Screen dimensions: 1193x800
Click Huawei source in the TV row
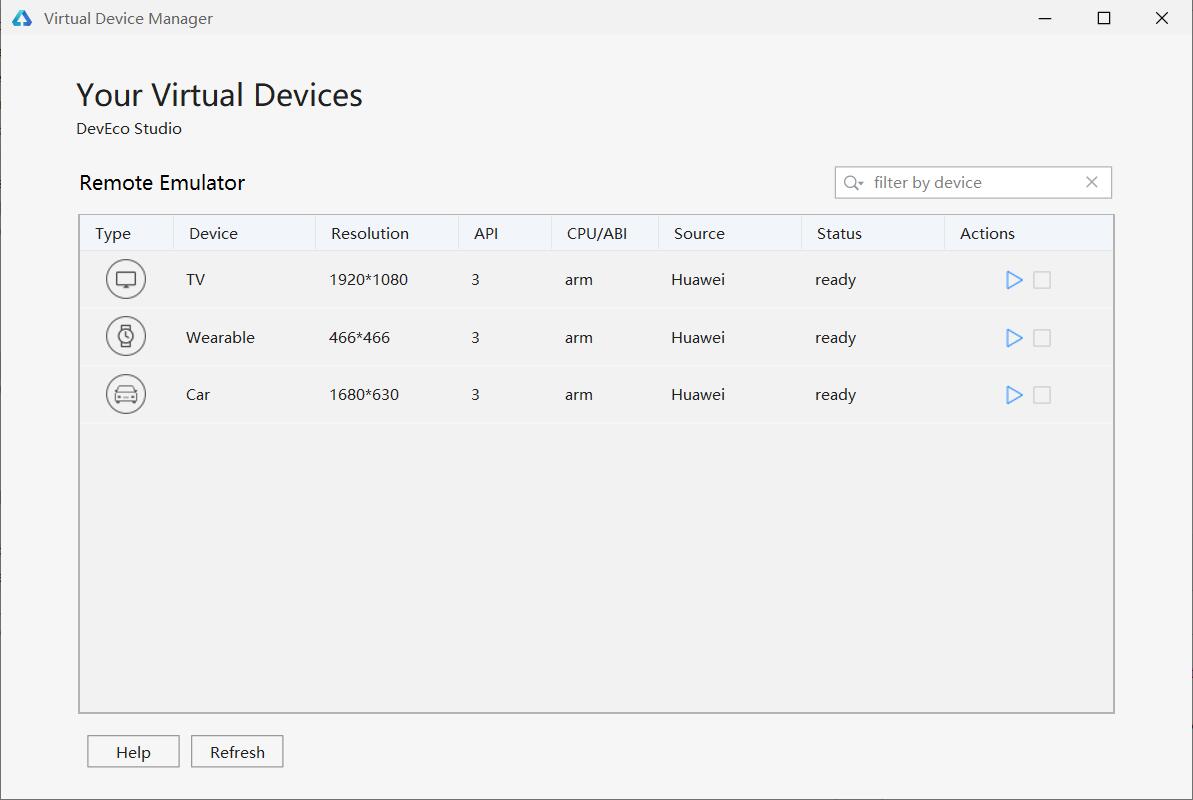tap(698, 279)
